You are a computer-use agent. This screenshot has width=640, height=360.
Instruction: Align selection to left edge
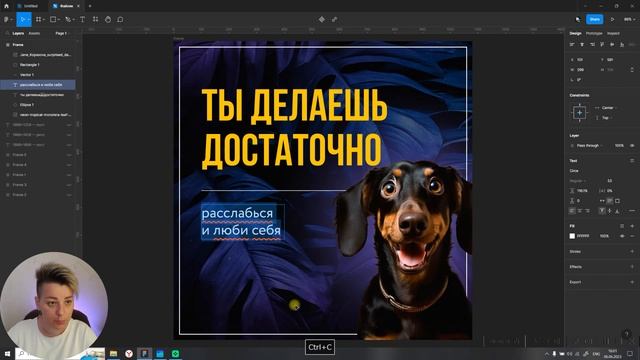pos(572,44)
